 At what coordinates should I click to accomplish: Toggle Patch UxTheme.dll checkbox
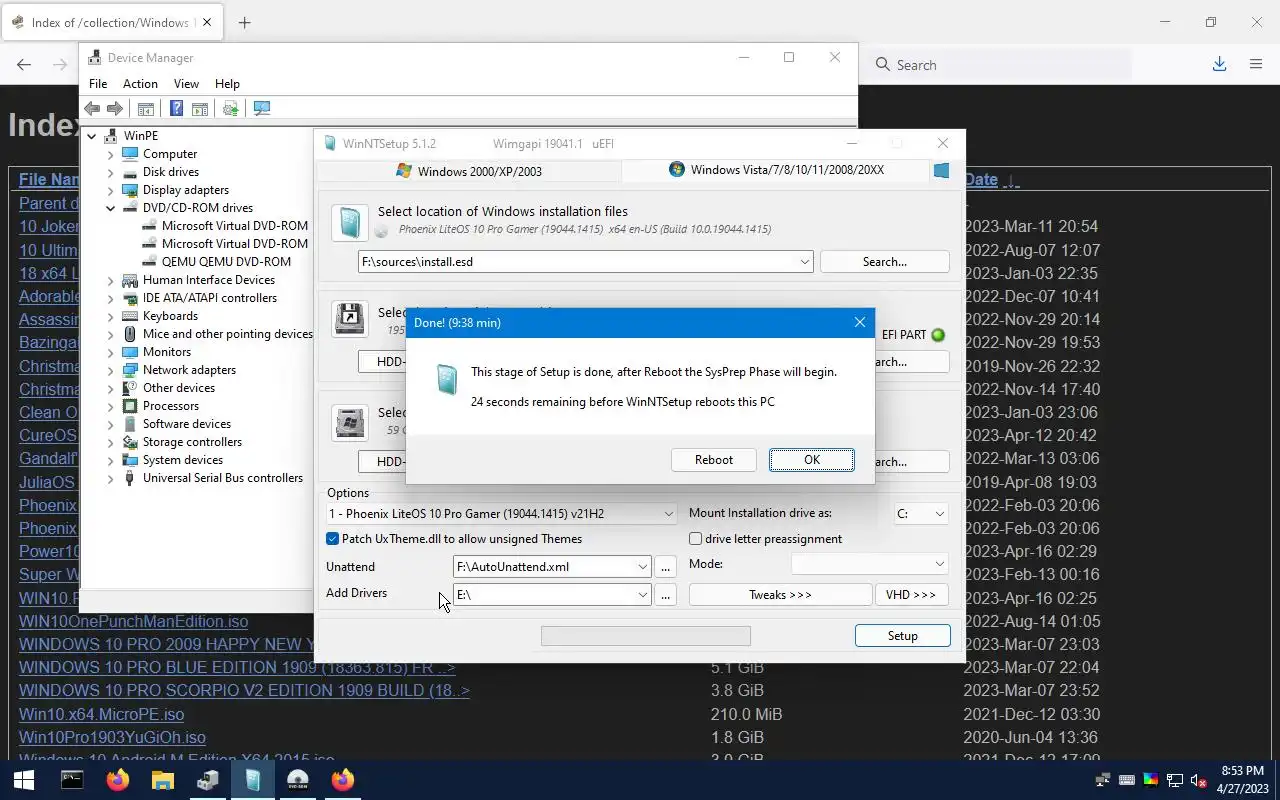click(x=333, y=539)
